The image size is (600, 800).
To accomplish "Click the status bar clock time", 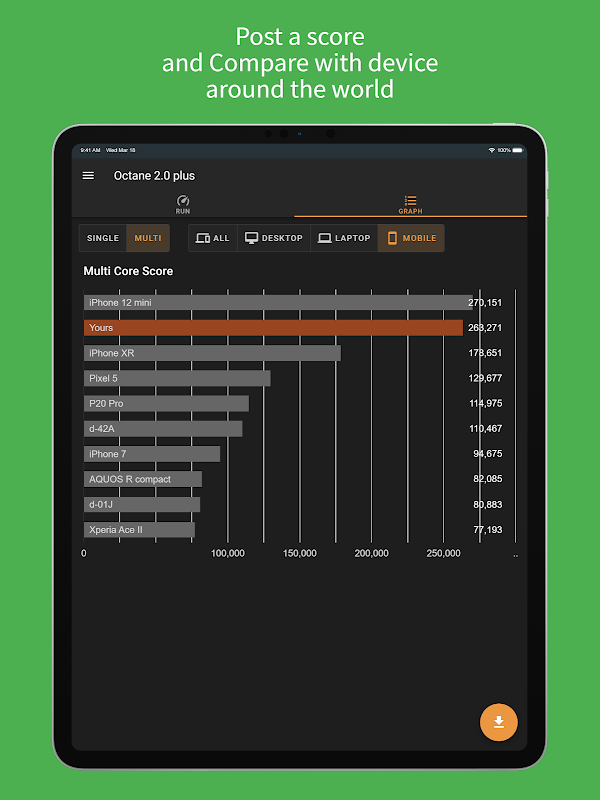I will click(90, 150).
